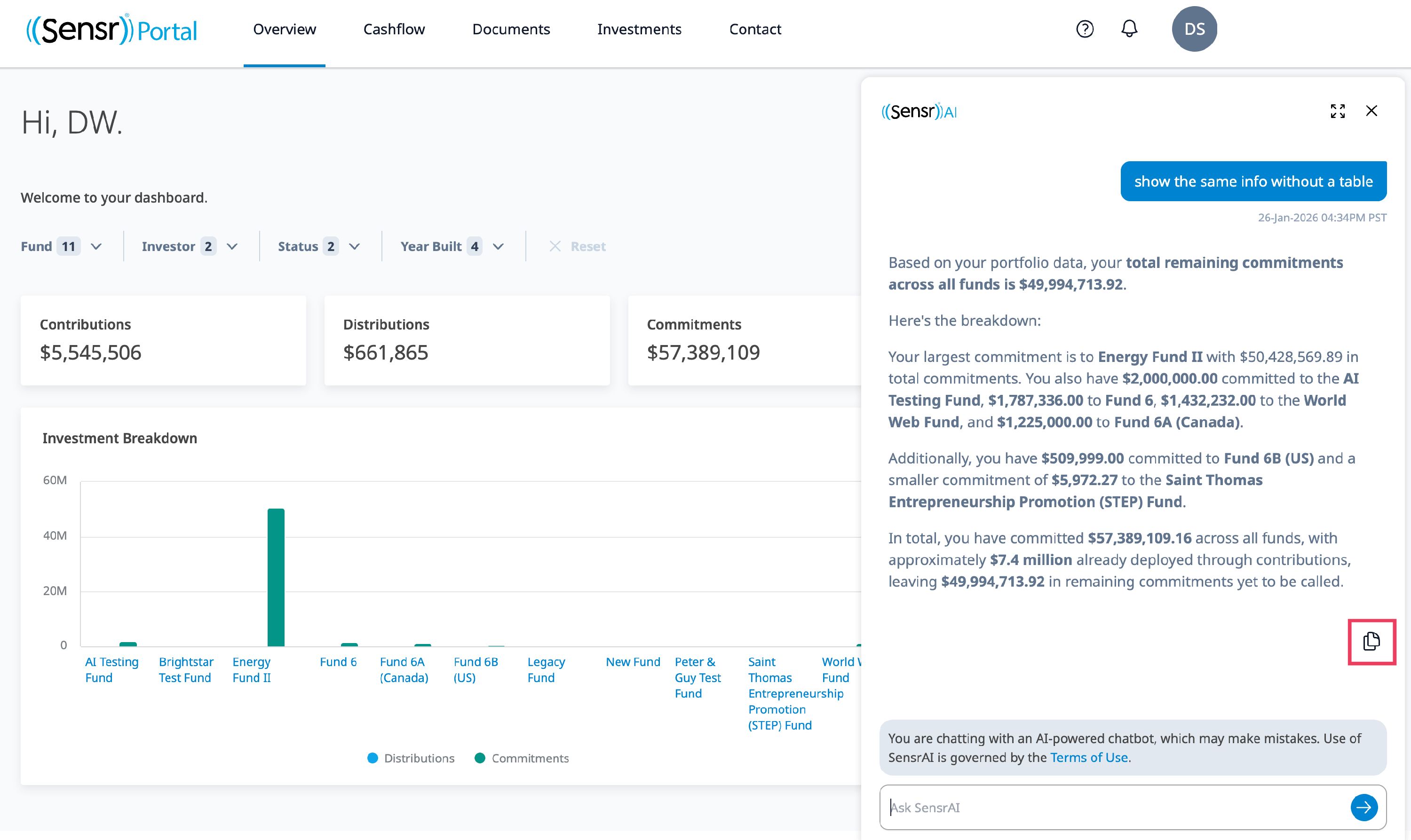This screenshot has height=840, width=1411.
Task: Toggle Commitments series in chart legend
Action: click(522, 758)
